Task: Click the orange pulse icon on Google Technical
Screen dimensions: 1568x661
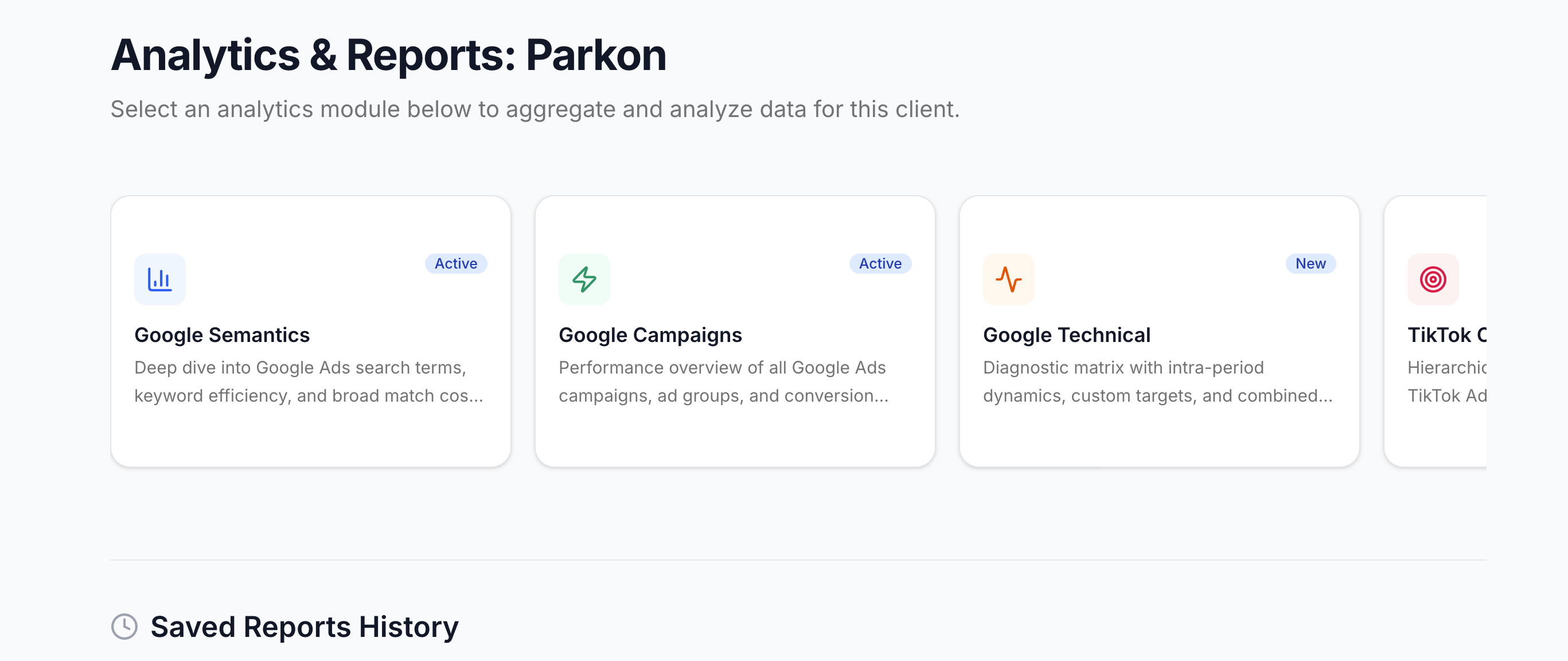Action: [x=1008, y=279]
